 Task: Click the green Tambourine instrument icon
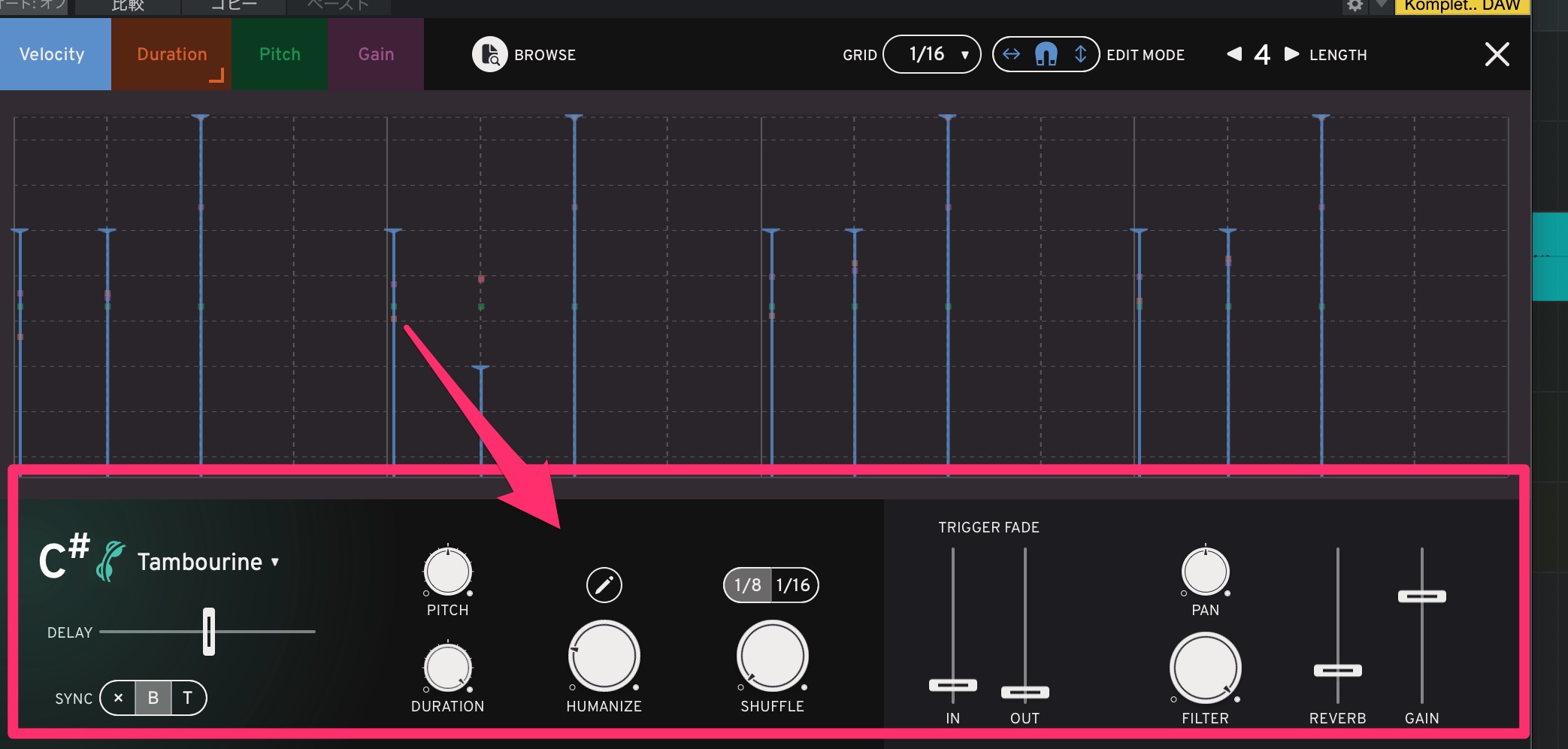pyautogui.click(x=110, y=562)
